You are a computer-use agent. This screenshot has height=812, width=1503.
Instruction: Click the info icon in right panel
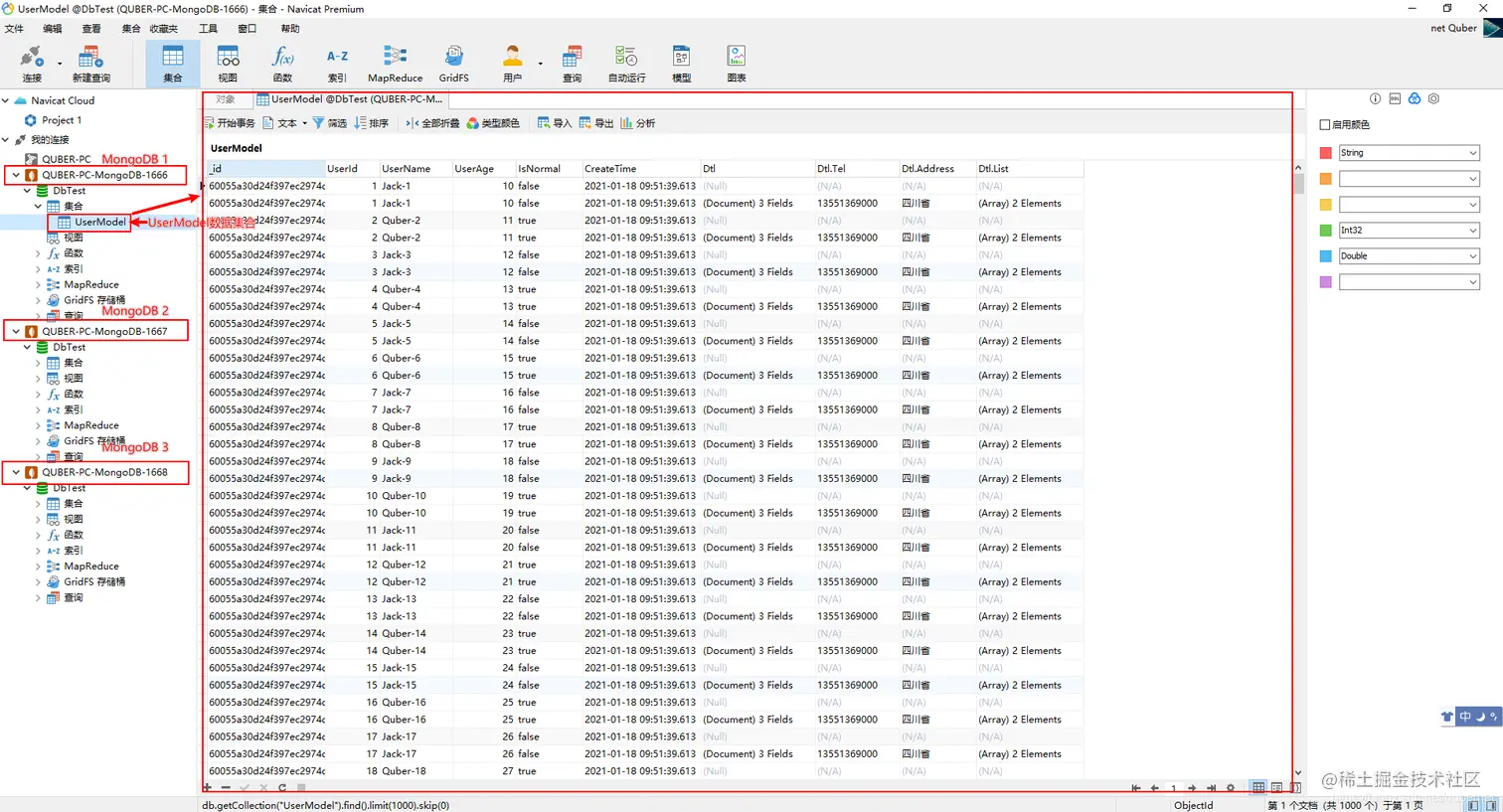(1375, 98)
